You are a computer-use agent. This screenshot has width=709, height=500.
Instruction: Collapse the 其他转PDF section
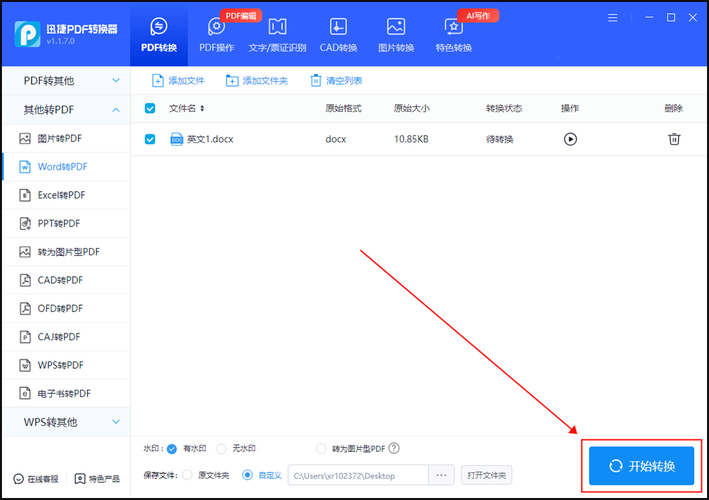(66, 109)
